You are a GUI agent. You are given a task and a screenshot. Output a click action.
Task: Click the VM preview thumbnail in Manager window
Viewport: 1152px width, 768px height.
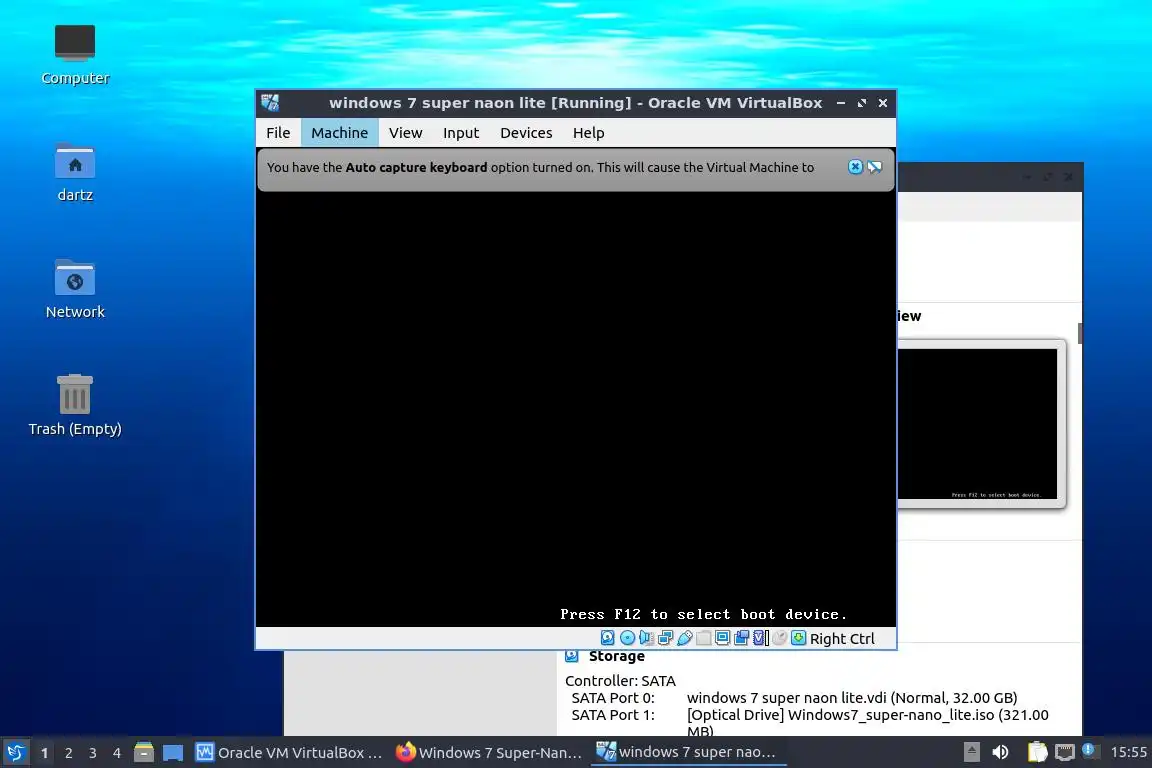(x=977, y=423)
